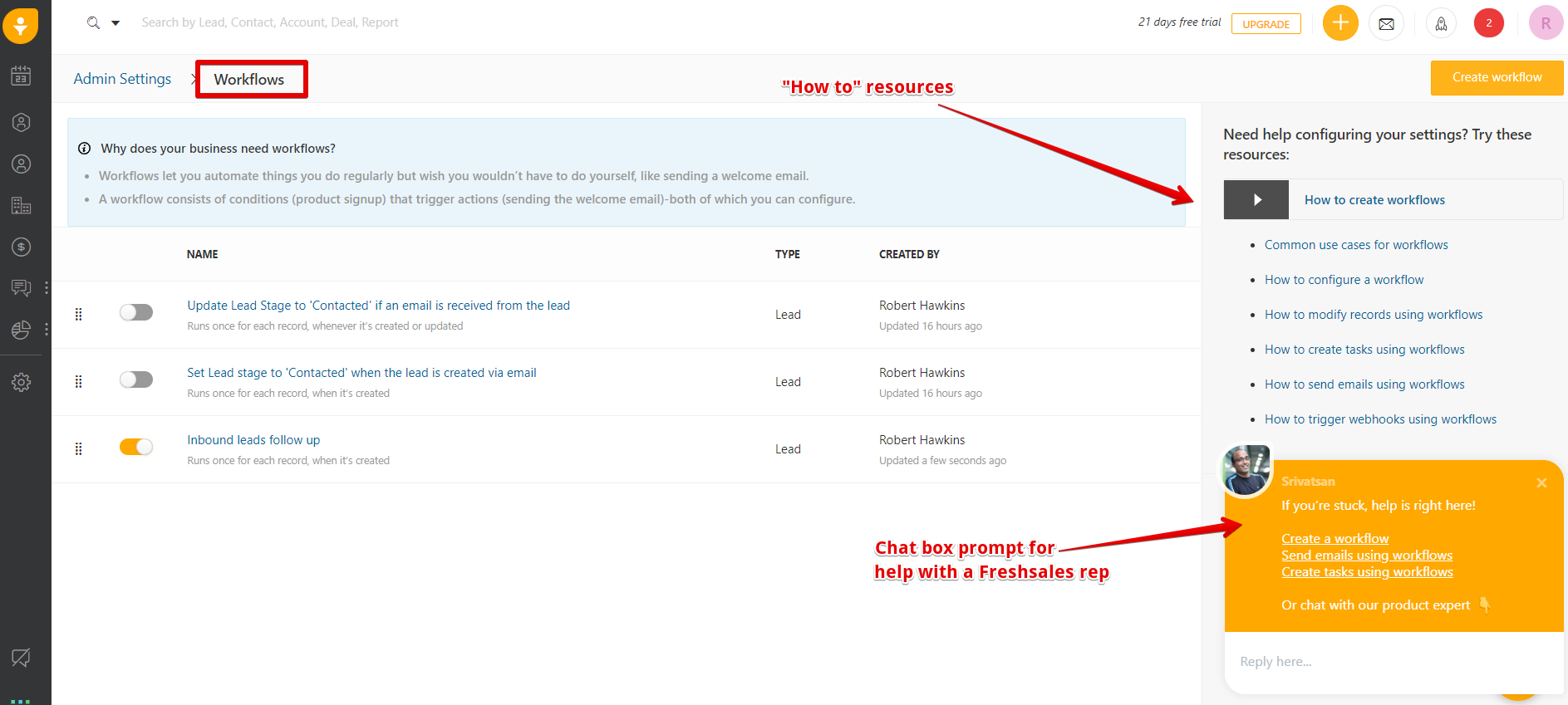Open the Reports pie chart icon

coord(21,330)
